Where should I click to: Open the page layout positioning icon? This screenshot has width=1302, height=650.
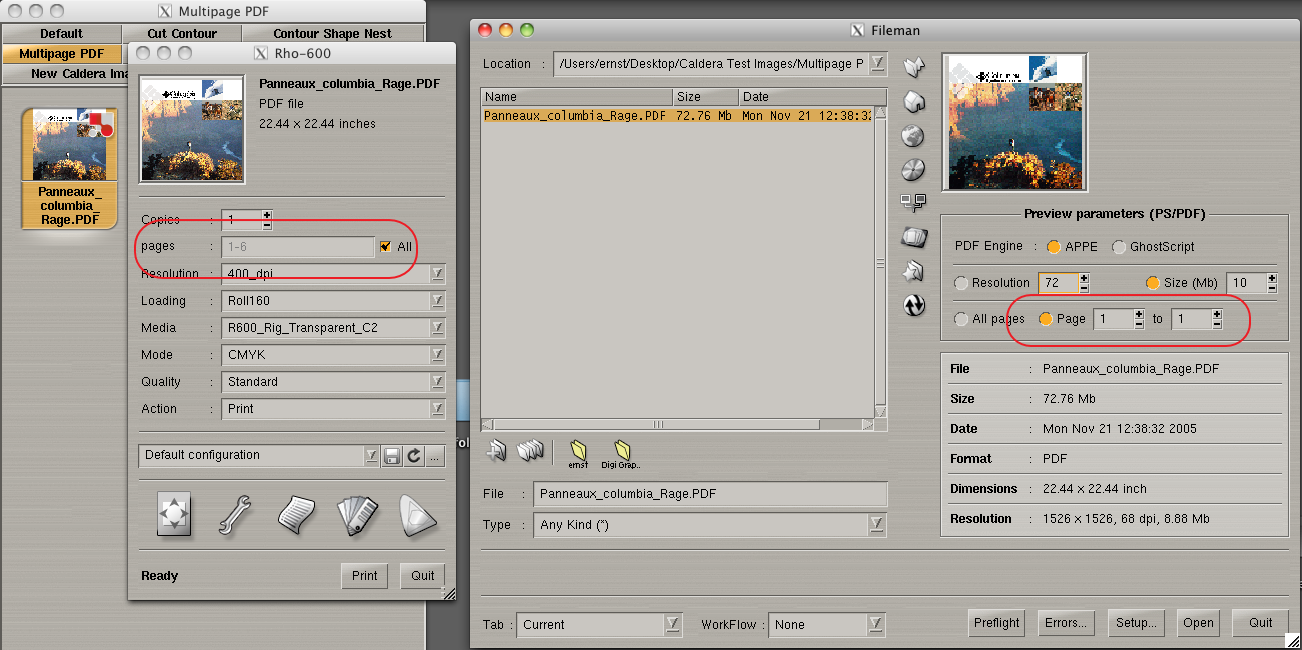click(x=174, y=514)
